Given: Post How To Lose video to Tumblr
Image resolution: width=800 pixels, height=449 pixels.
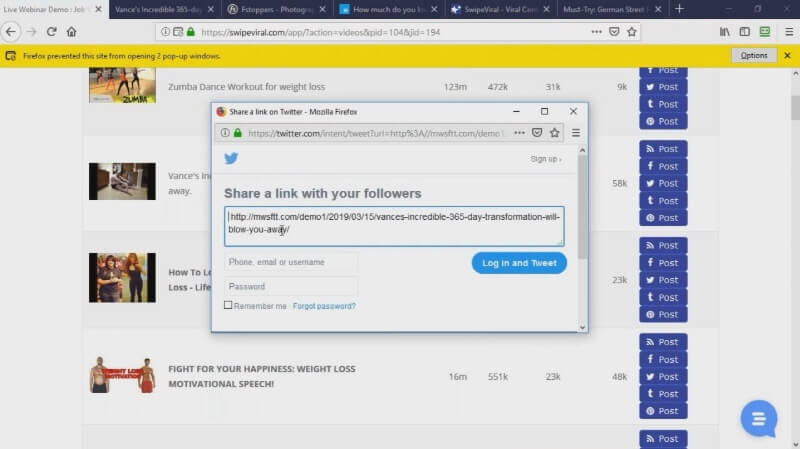Looking at the screenshot, I should pyautogui.click(x=663, y=297).
